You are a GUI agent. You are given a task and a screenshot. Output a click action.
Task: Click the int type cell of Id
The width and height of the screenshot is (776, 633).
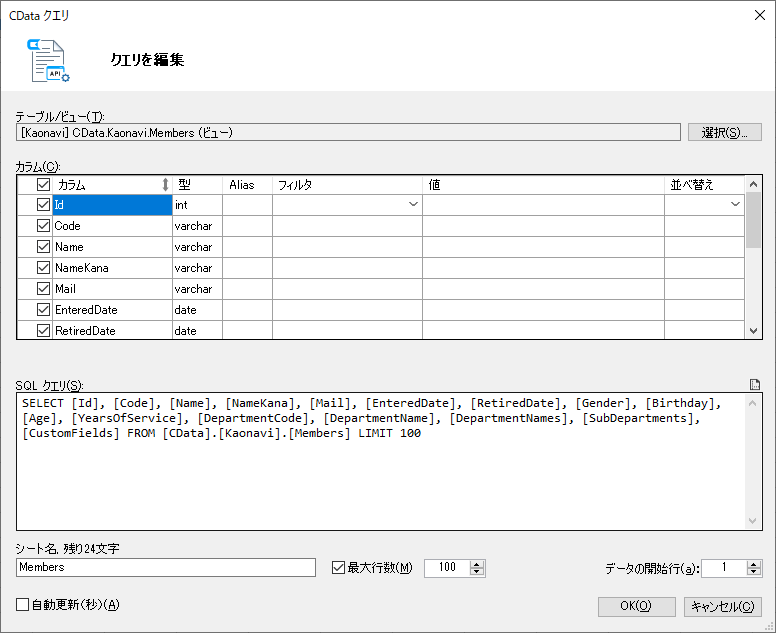[197, 204]
